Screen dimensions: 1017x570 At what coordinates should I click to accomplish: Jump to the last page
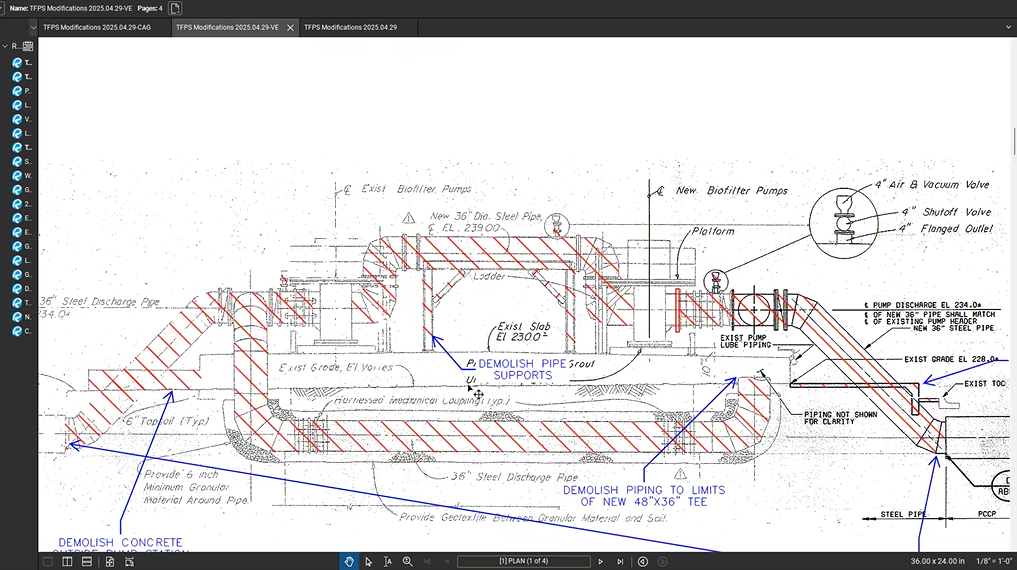[620, 562]
